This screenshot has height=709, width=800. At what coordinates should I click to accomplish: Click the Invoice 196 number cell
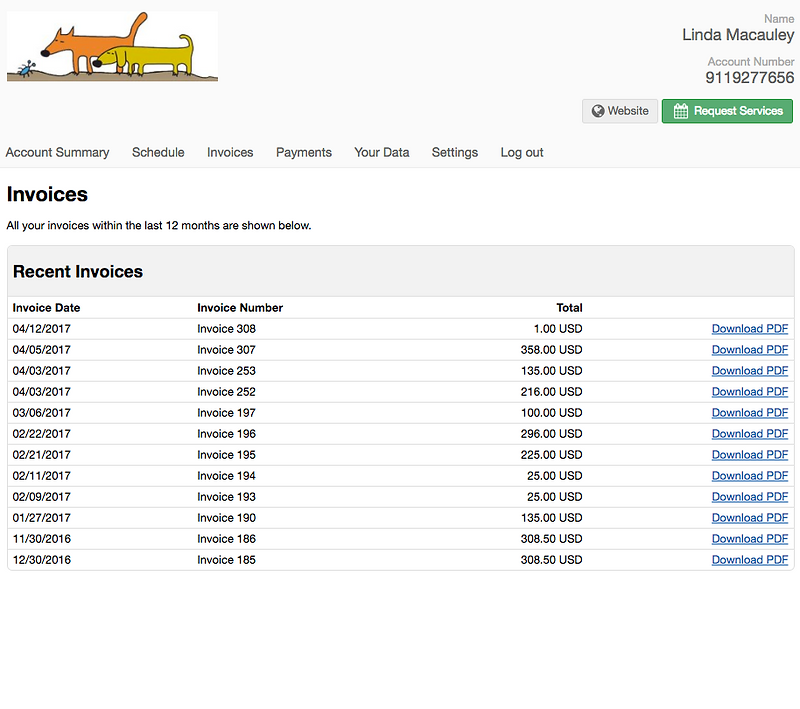(x=227, y=434)
